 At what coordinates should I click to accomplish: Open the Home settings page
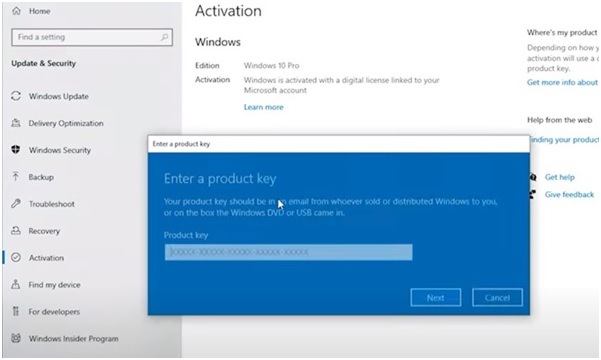tap(39, 11)
